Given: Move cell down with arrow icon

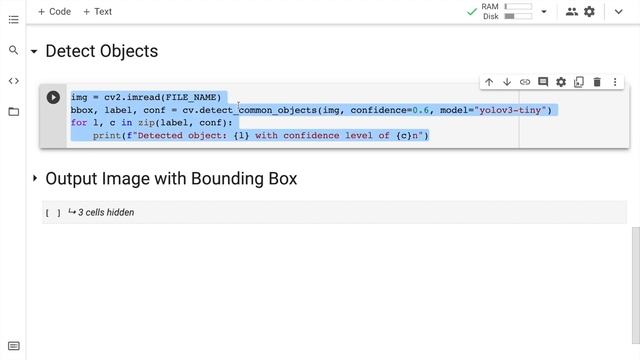Looking at the screenshot, I should (x=507, y=82).
